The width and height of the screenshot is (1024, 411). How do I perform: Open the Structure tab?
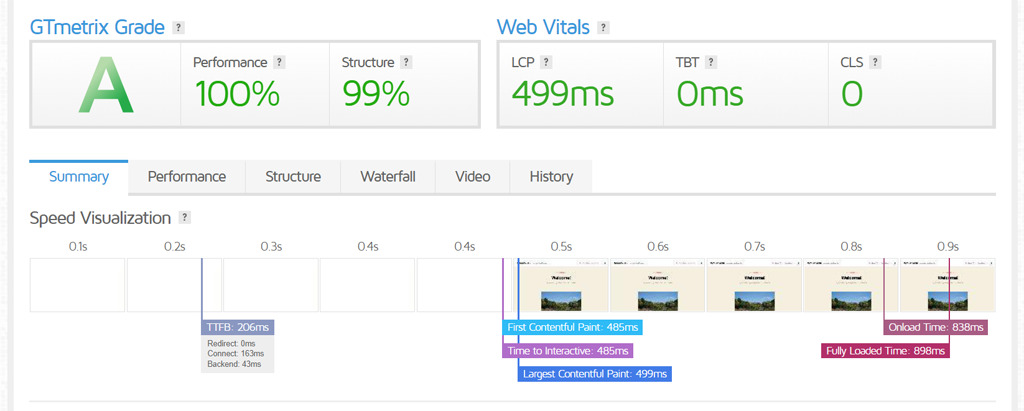tap(293, 177)
